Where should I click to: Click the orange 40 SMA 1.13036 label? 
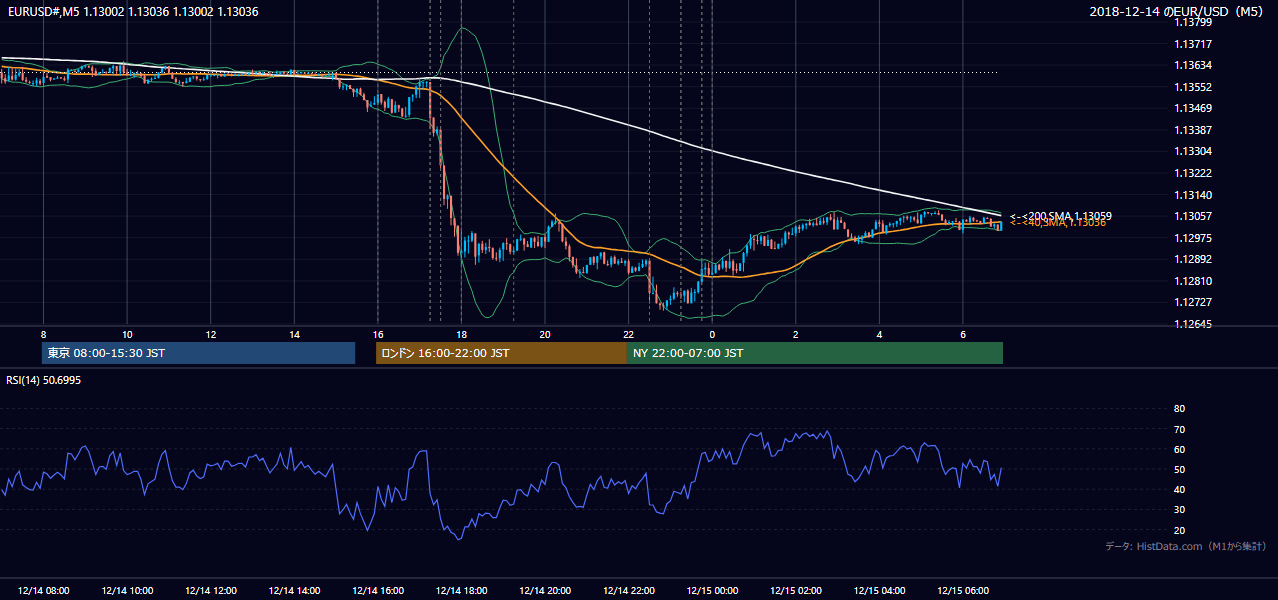tap(1058, 223)
